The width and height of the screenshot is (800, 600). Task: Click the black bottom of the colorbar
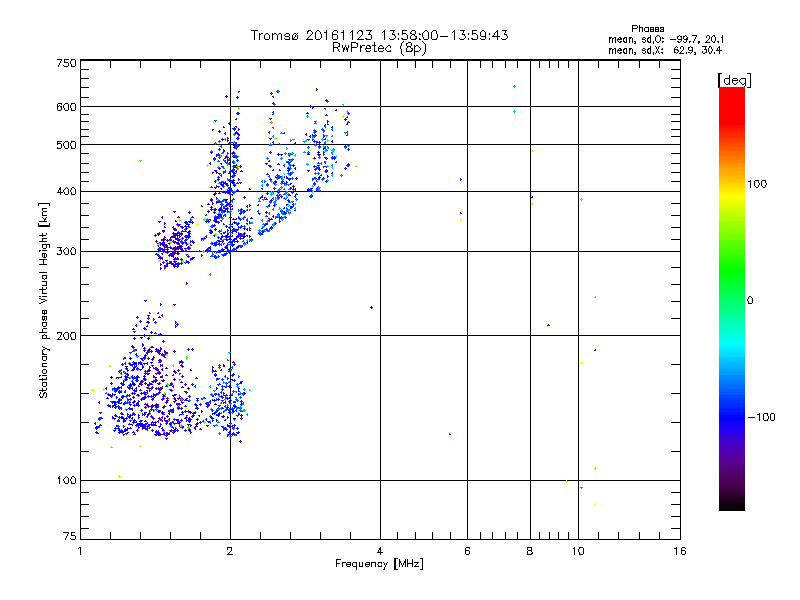tap(732, 503)
